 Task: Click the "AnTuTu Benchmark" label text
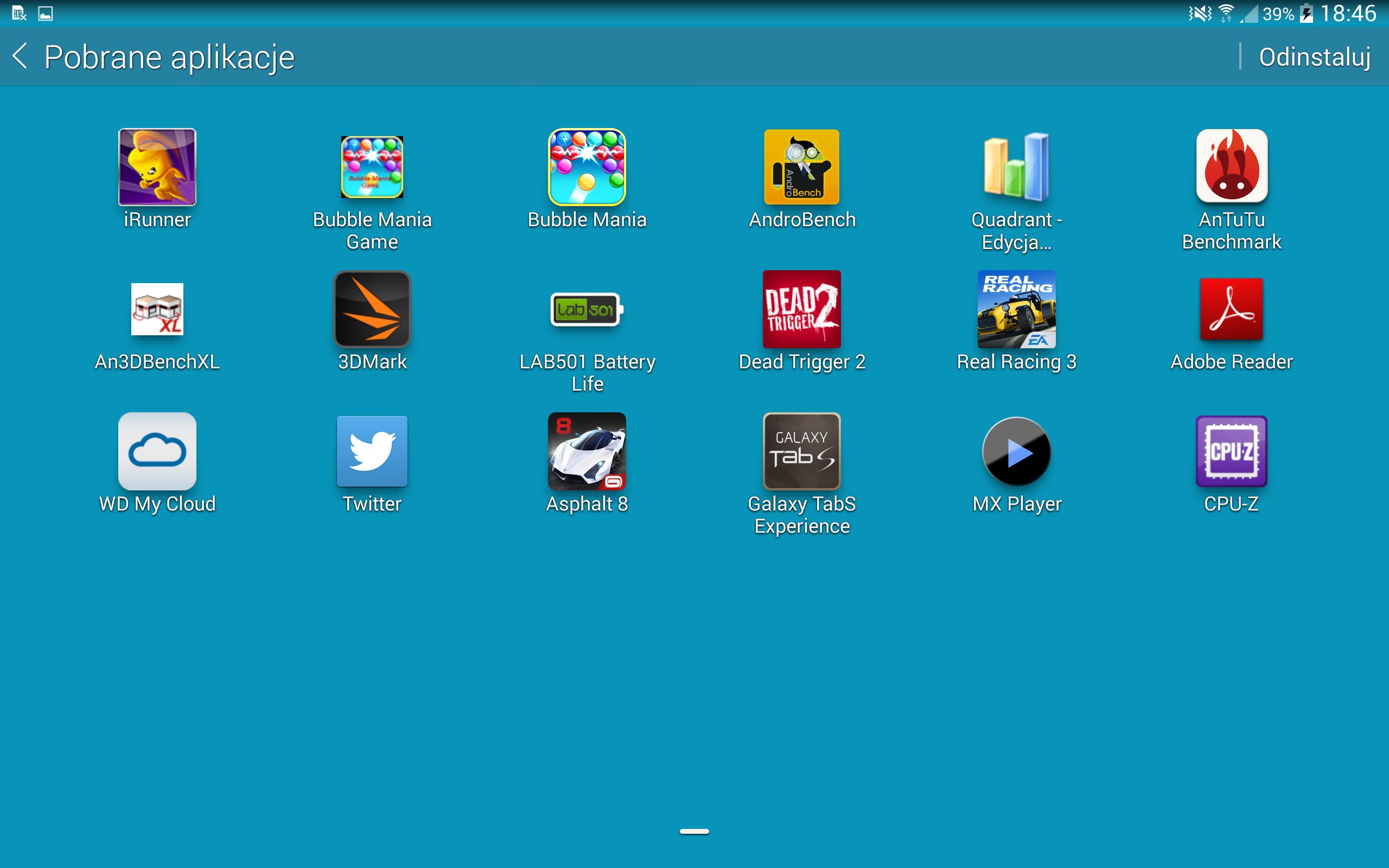tap(1232, 231)
